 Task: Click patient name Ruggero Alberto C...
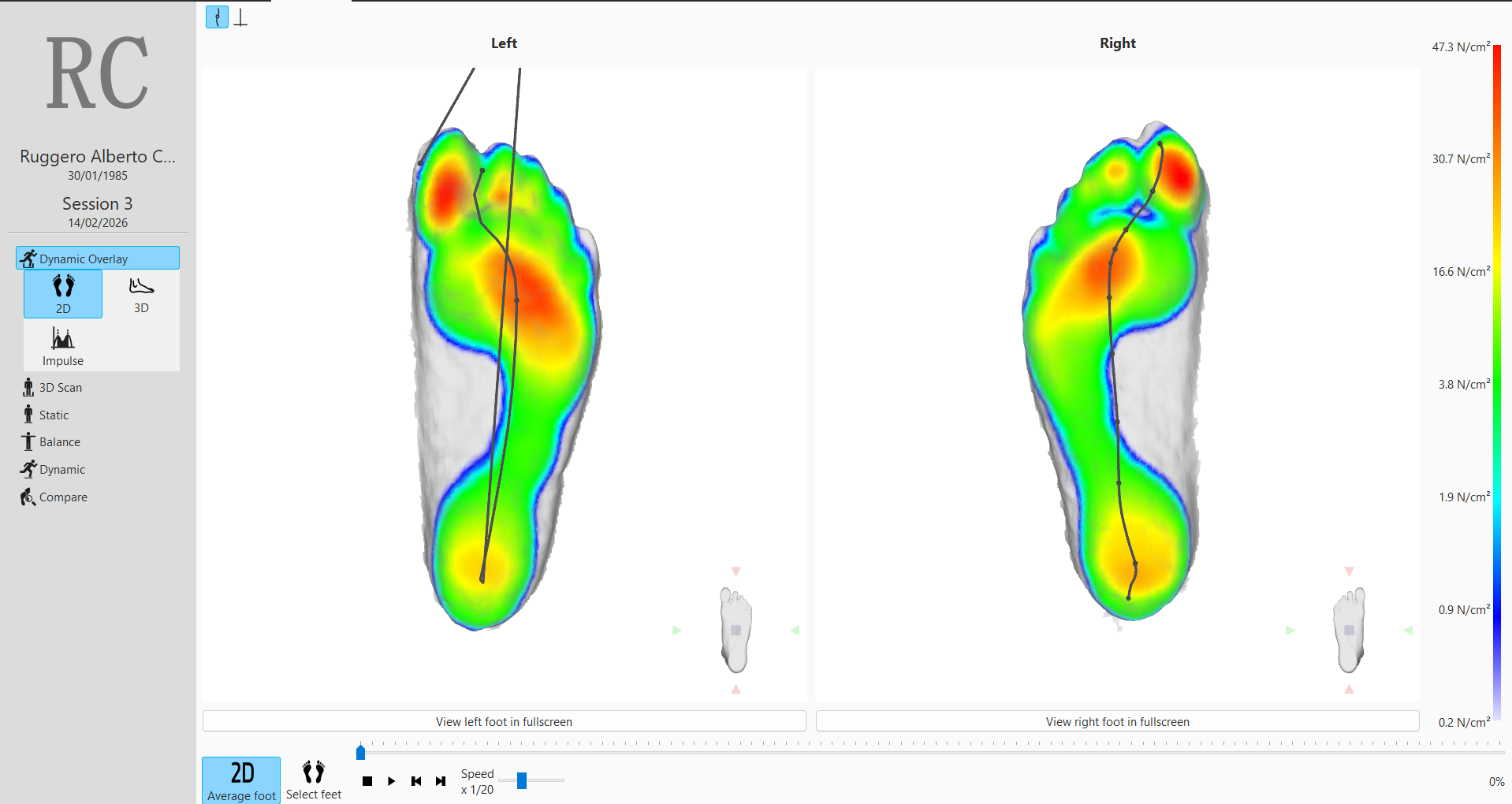point(98,156)
